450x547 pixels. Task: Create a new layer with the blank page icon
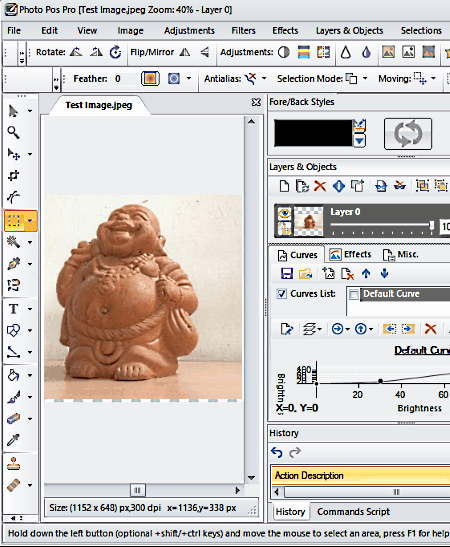[284, 186]
